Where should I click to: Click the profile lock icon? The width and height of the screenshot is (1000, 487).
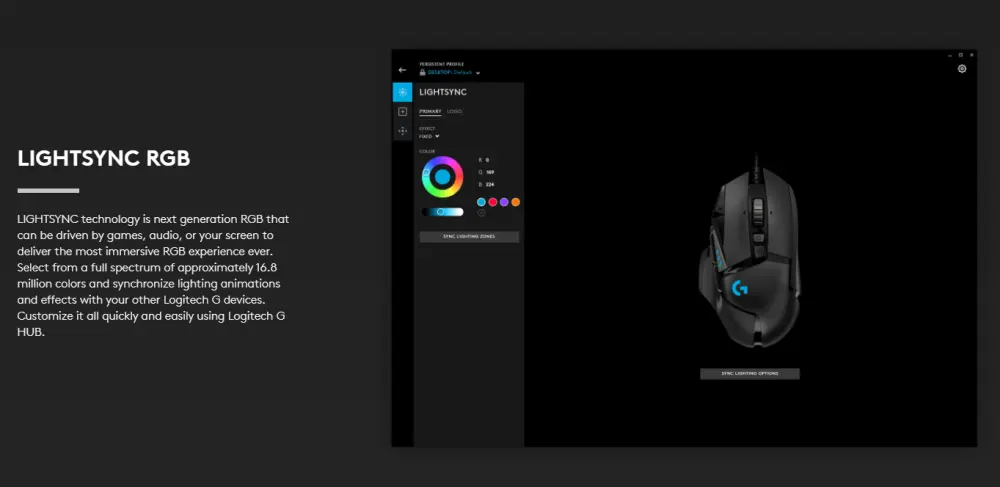422,73
